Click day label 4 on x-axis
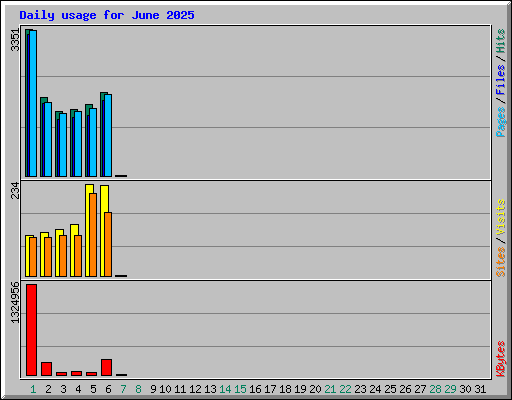This screenshot has height=400, width=512. coord(78,389)
